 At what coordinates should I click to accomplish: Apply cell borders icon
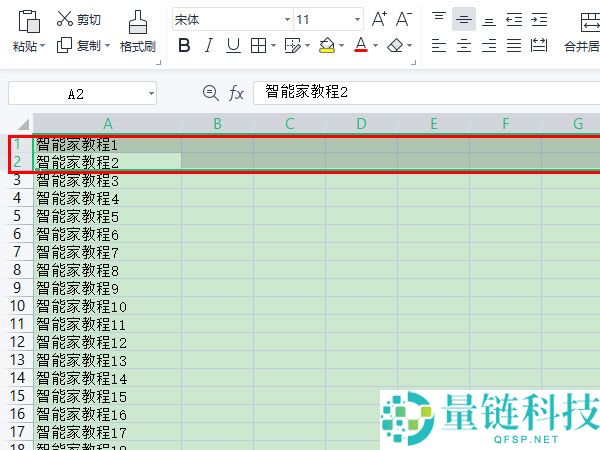[258, 46]
